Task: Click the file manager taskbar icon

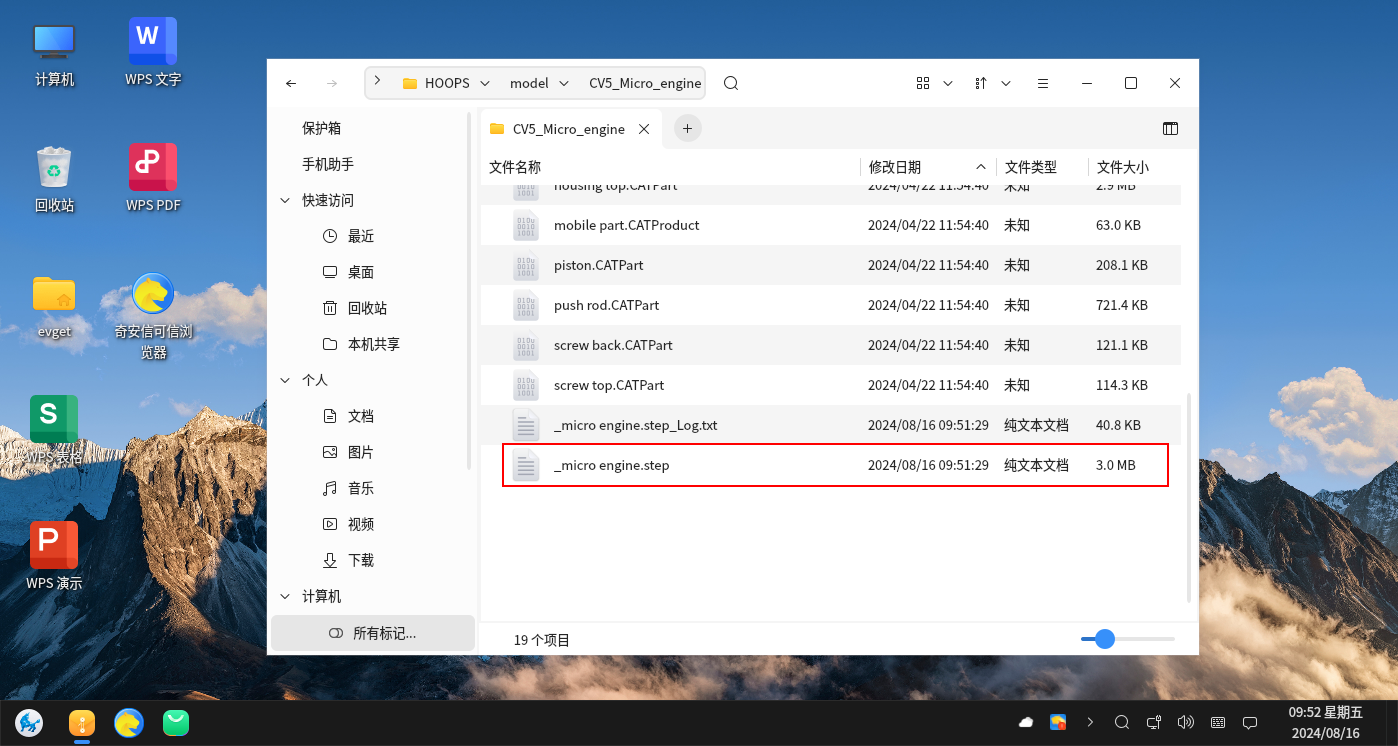Action: [82, 722]
